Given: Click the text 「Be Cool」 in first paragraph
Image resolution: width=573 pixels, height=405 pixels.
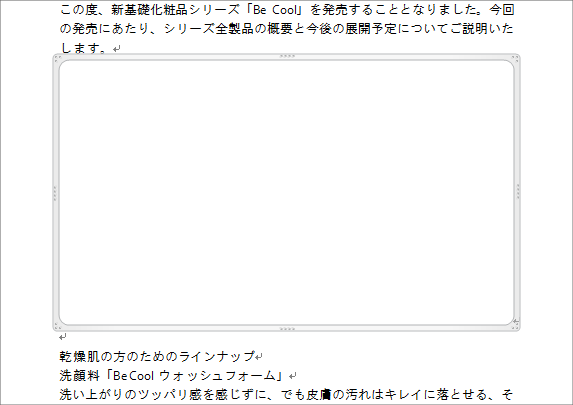Looking at the screenshot, I should pyautogui.click(x=274, y=10).
